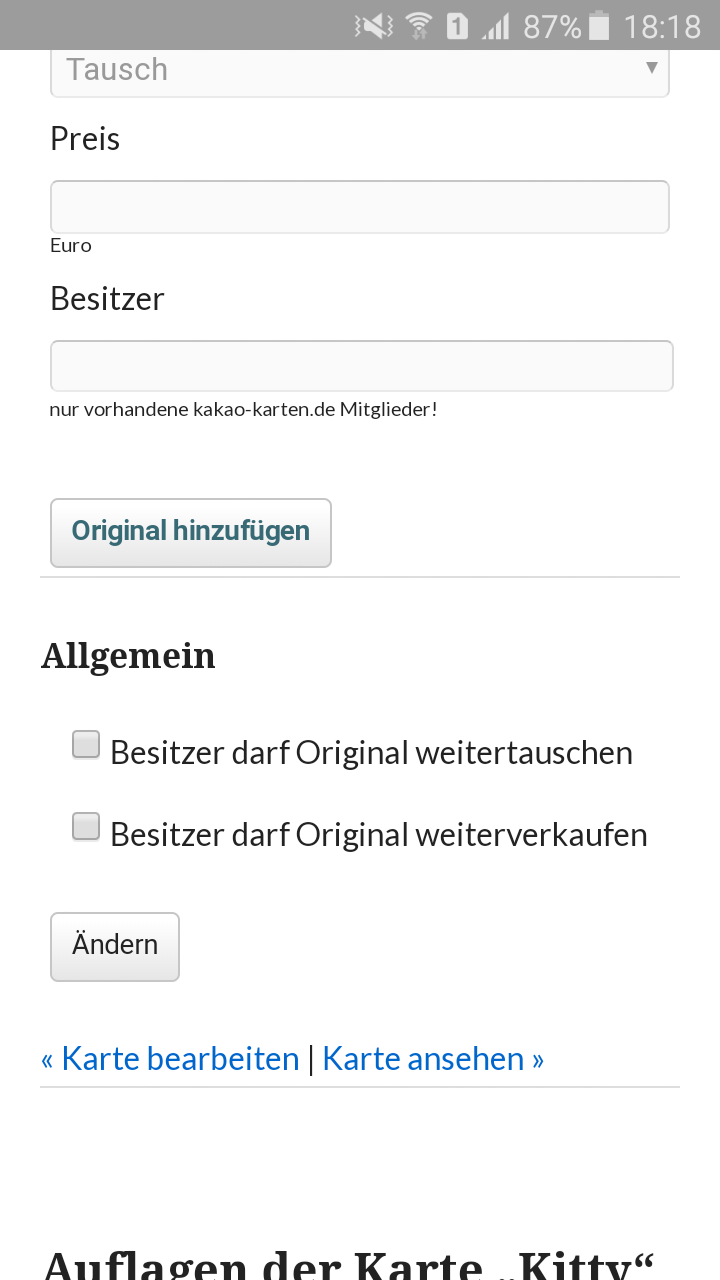Click the Tausch dropdown arrow
The height and width of the screenshot is (1280, 720).
click(x=651, y=68)
